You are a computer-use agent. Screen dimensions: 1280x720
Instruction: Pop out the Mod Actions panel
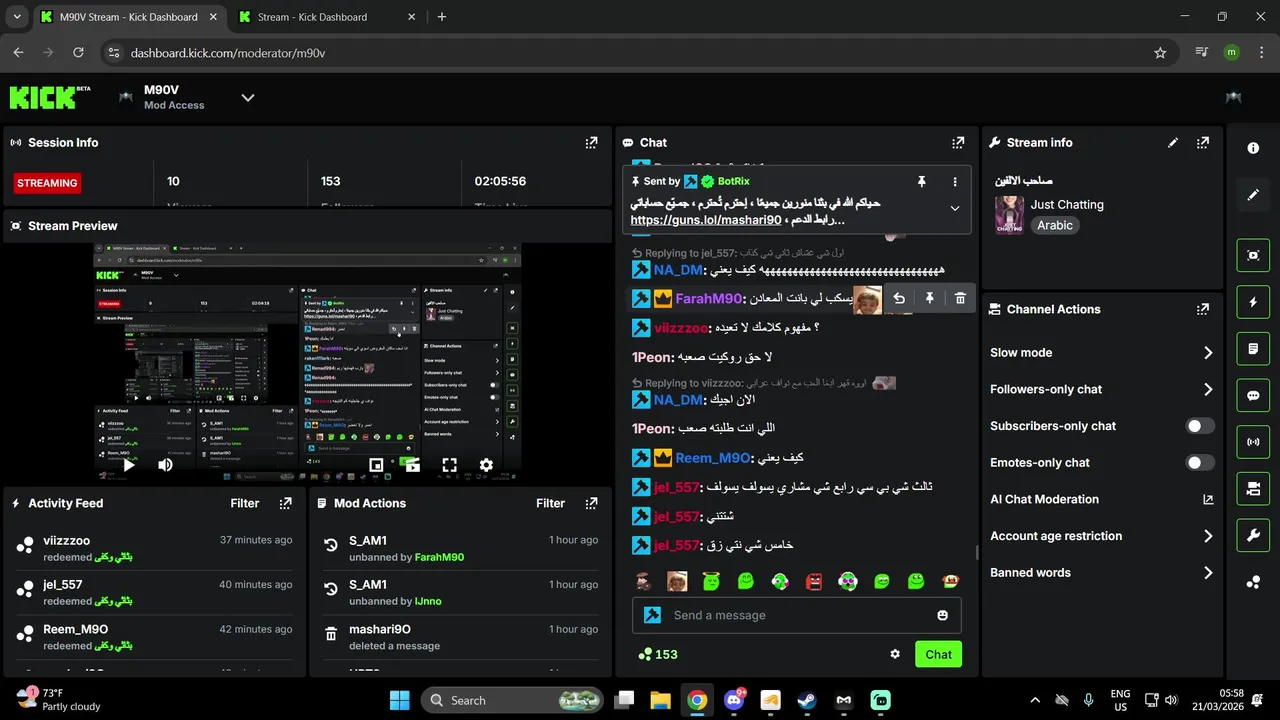(x=591, y=504)
